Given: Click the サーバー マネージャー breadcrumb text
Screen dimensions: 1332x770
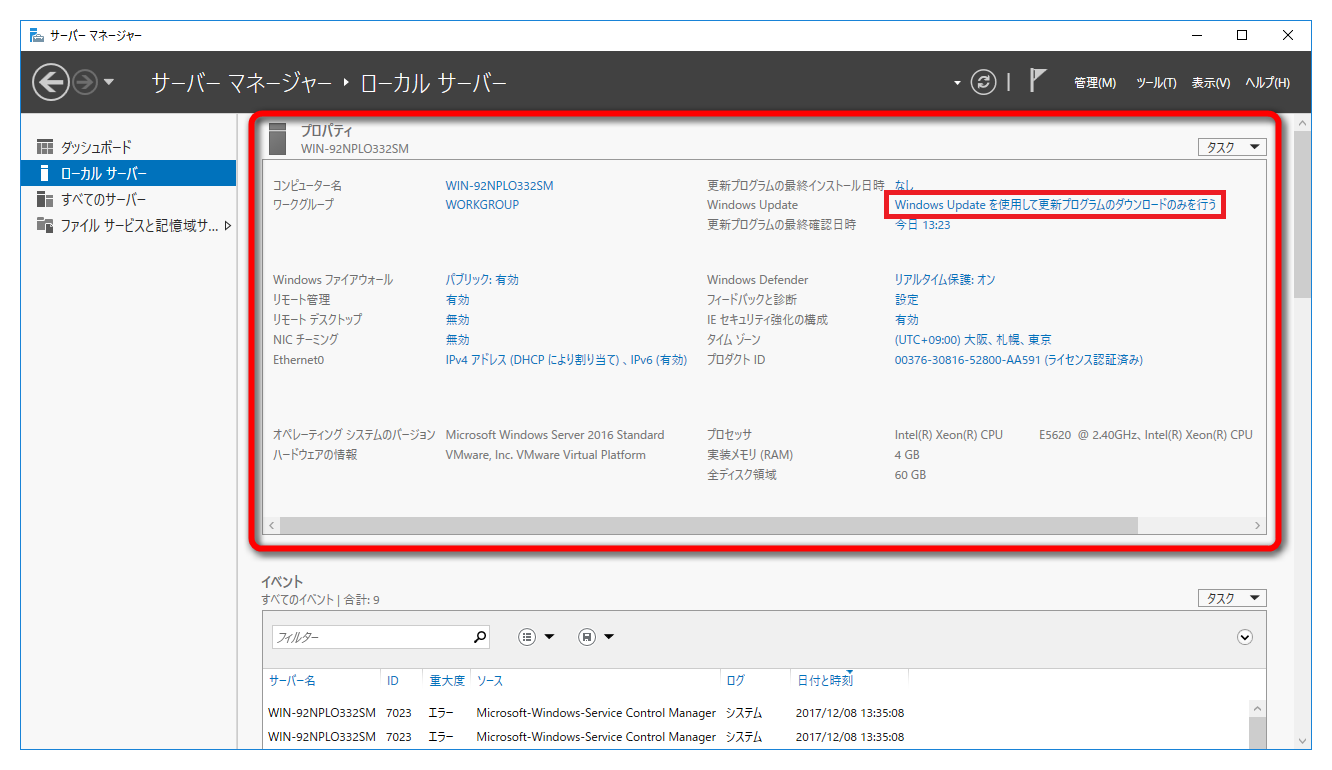Looking at the screenshot, I should tap(241, 83).
